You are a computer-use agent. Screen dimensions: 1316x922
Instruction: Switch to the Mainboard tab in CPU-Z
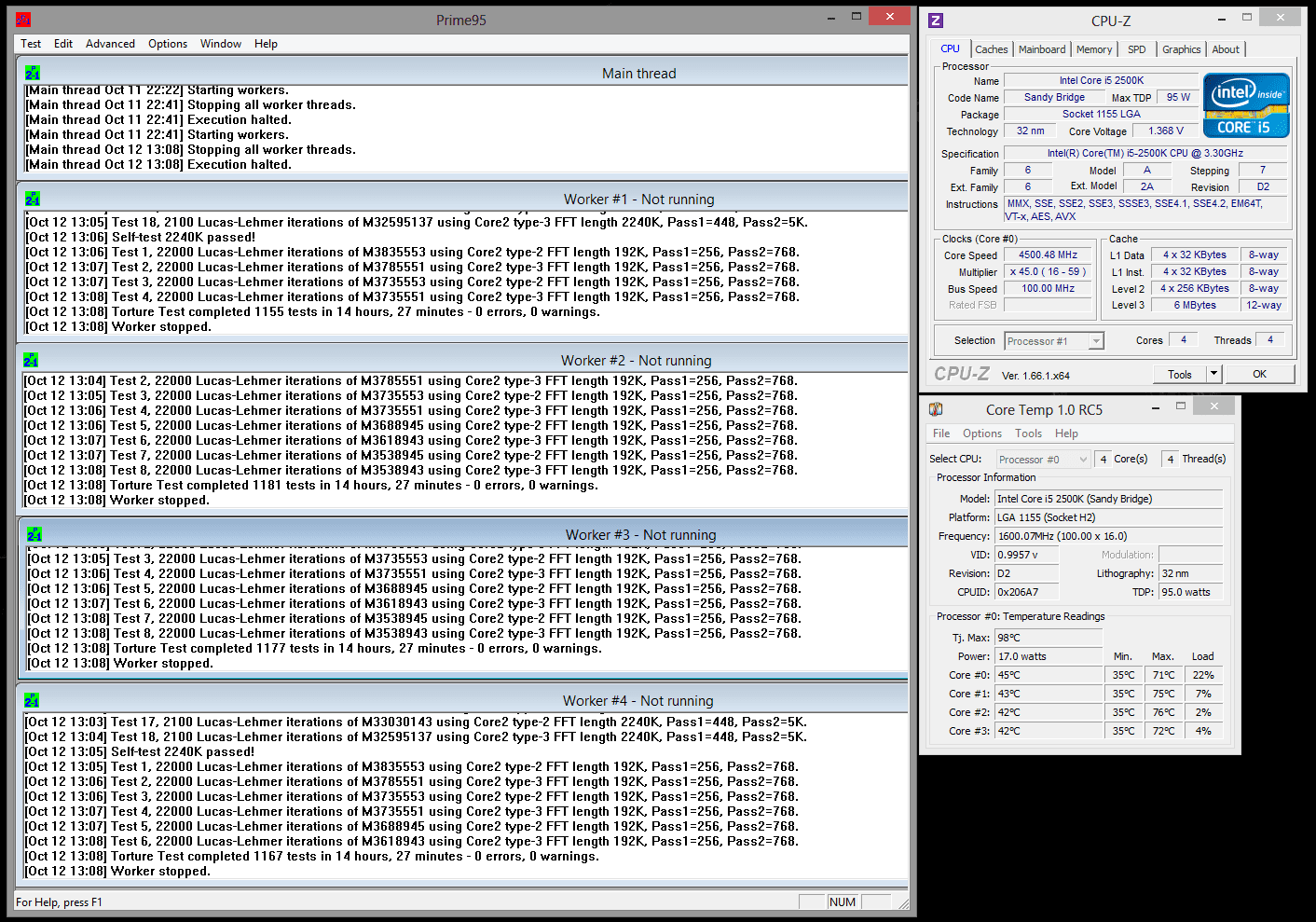(1042, 49)
